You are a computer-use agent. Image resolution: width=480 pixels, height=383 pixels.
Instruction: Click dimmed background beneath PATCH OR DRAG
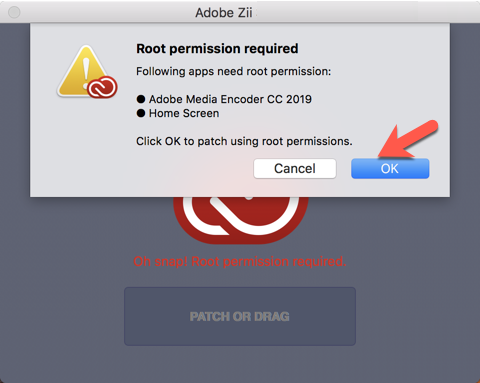coord(240,364)
